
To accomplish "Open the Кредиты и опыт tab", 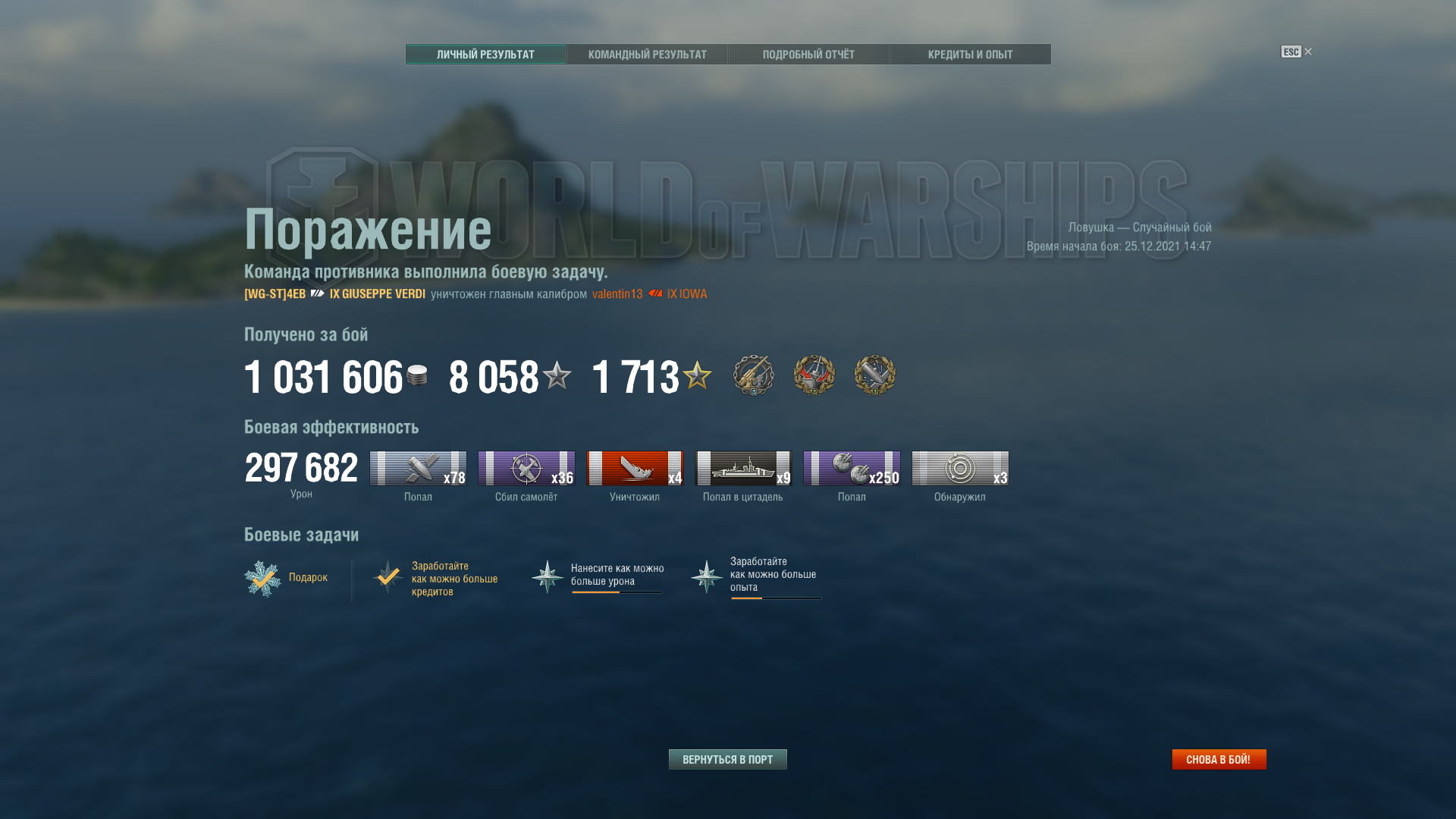I will (970, 55).
